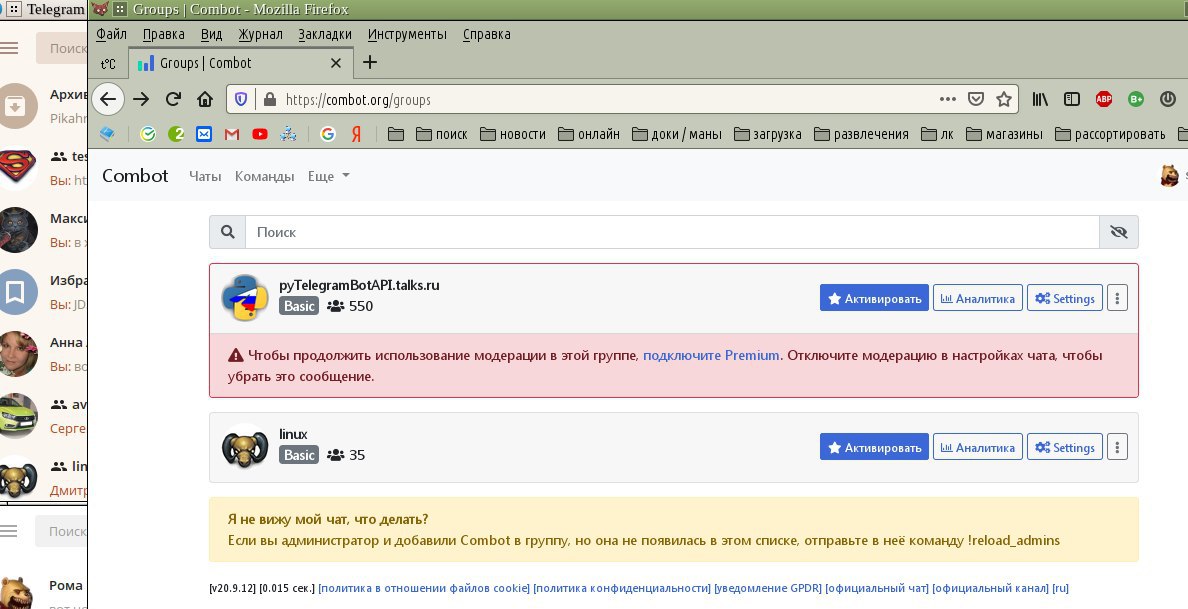Click the site security padlock icon
The height and width of the screenshot is (609, 1188).
pyautogui.click(x=269, y=99)
